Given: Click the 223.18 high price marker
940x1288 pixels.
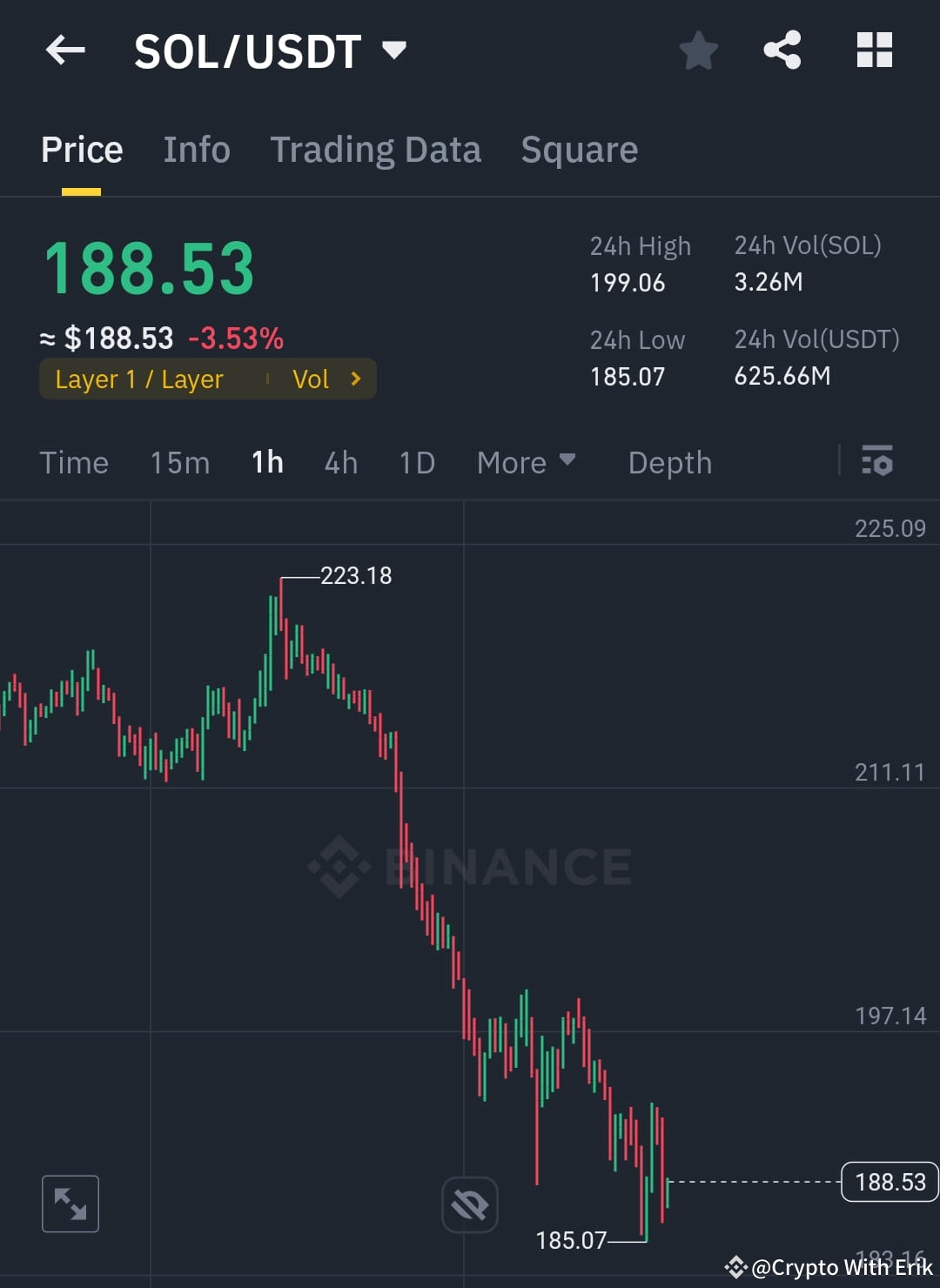Looking at the screenshot, I should [357, 575].
